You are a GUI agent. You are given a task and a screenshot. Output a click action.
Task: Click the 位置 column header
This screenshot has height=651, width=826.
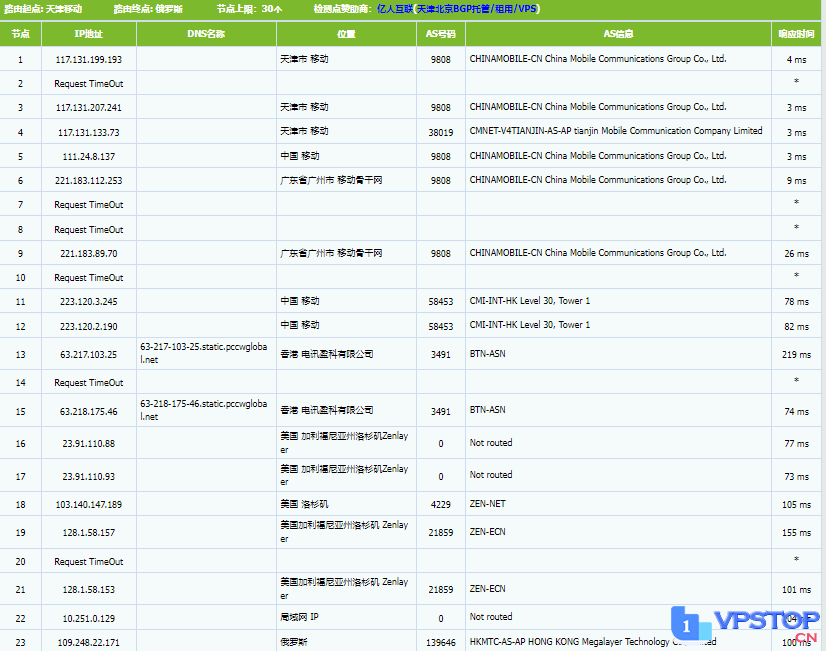346,34
